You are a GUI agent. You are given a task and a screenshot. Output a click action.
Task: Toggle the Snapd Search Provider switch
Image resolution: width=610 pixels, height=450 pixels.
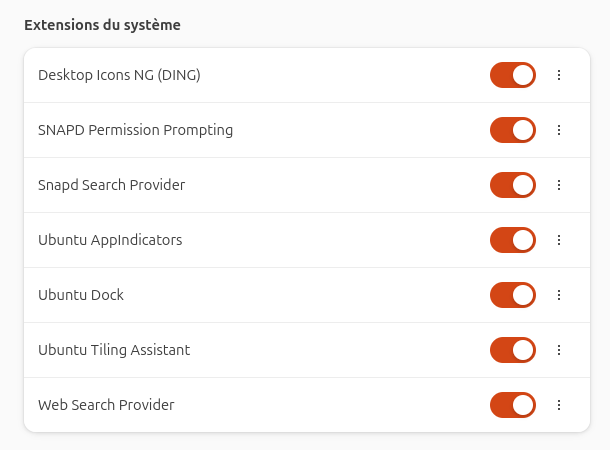[x=513, y=185]
